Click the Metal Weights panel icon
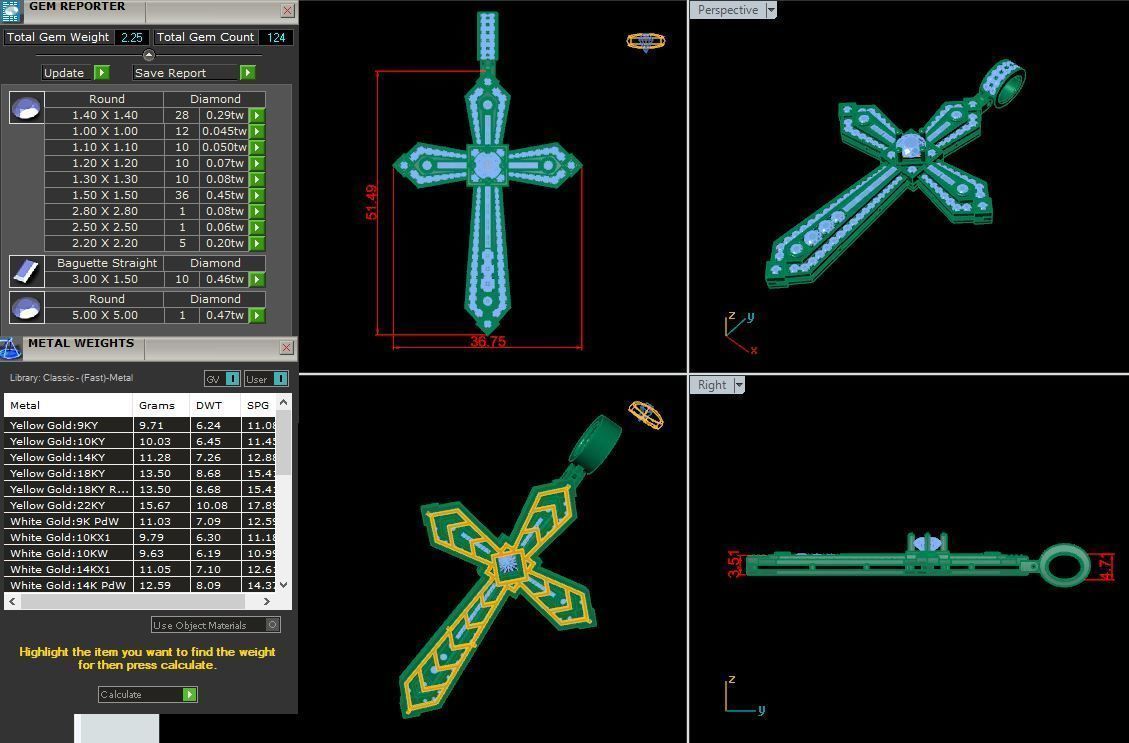 tap(10, 348)
